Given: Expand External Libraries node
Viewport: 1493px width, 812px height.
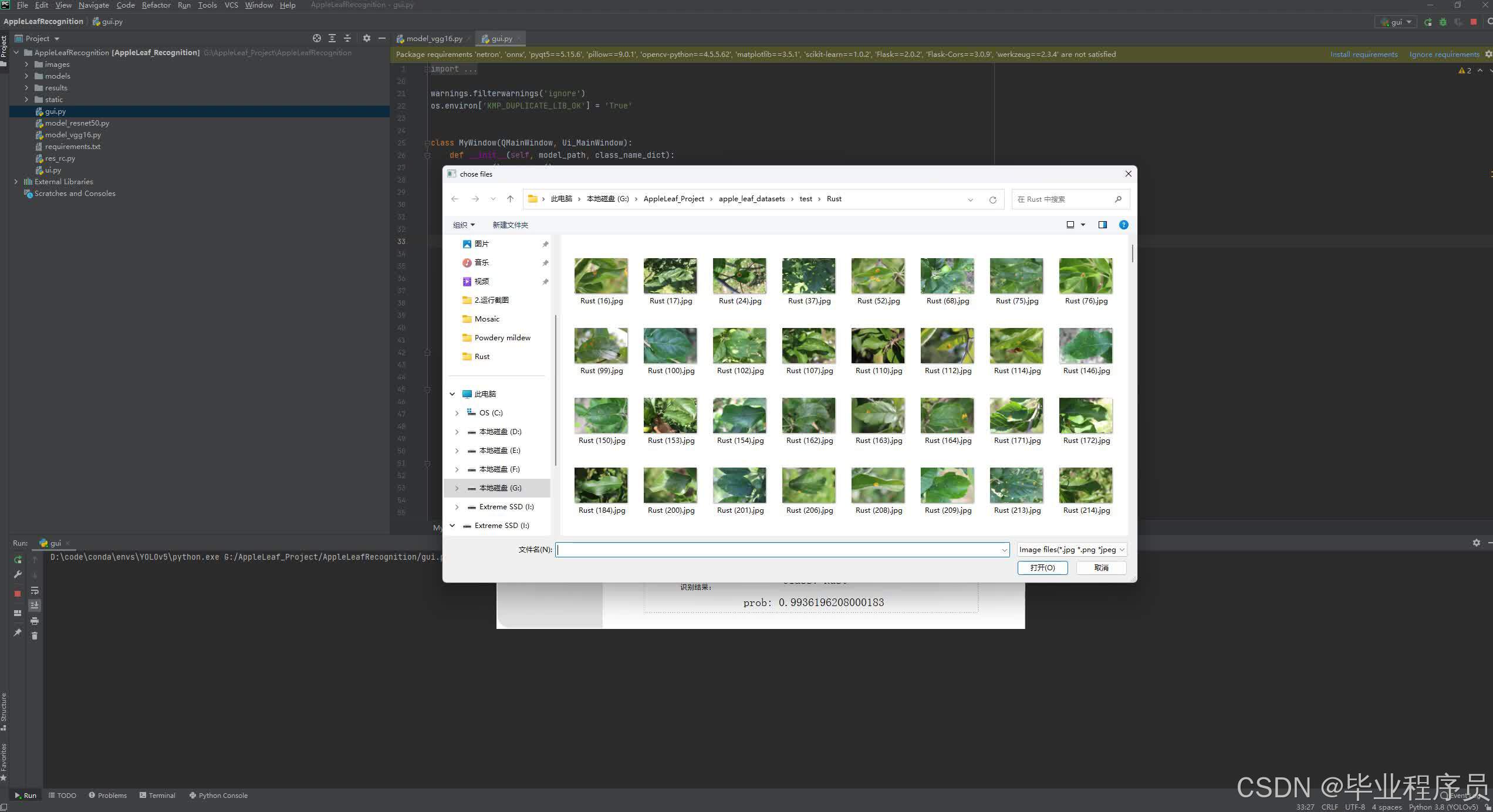Looking at the screenshot, I should (x=16, y=182).
